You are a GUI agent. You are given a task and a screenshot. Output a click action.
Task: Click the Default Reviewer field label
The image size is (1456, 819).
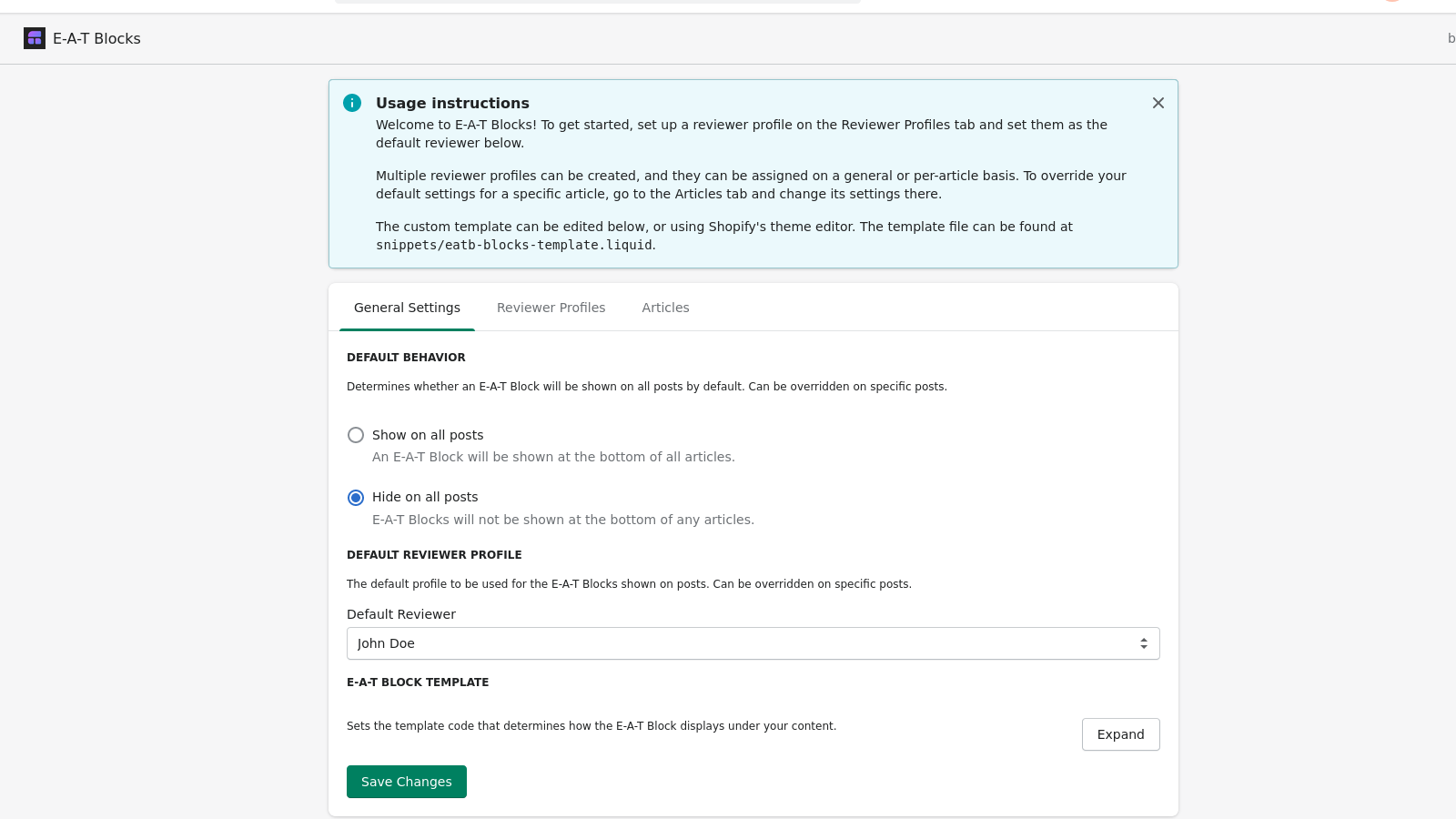click(401, 614)
